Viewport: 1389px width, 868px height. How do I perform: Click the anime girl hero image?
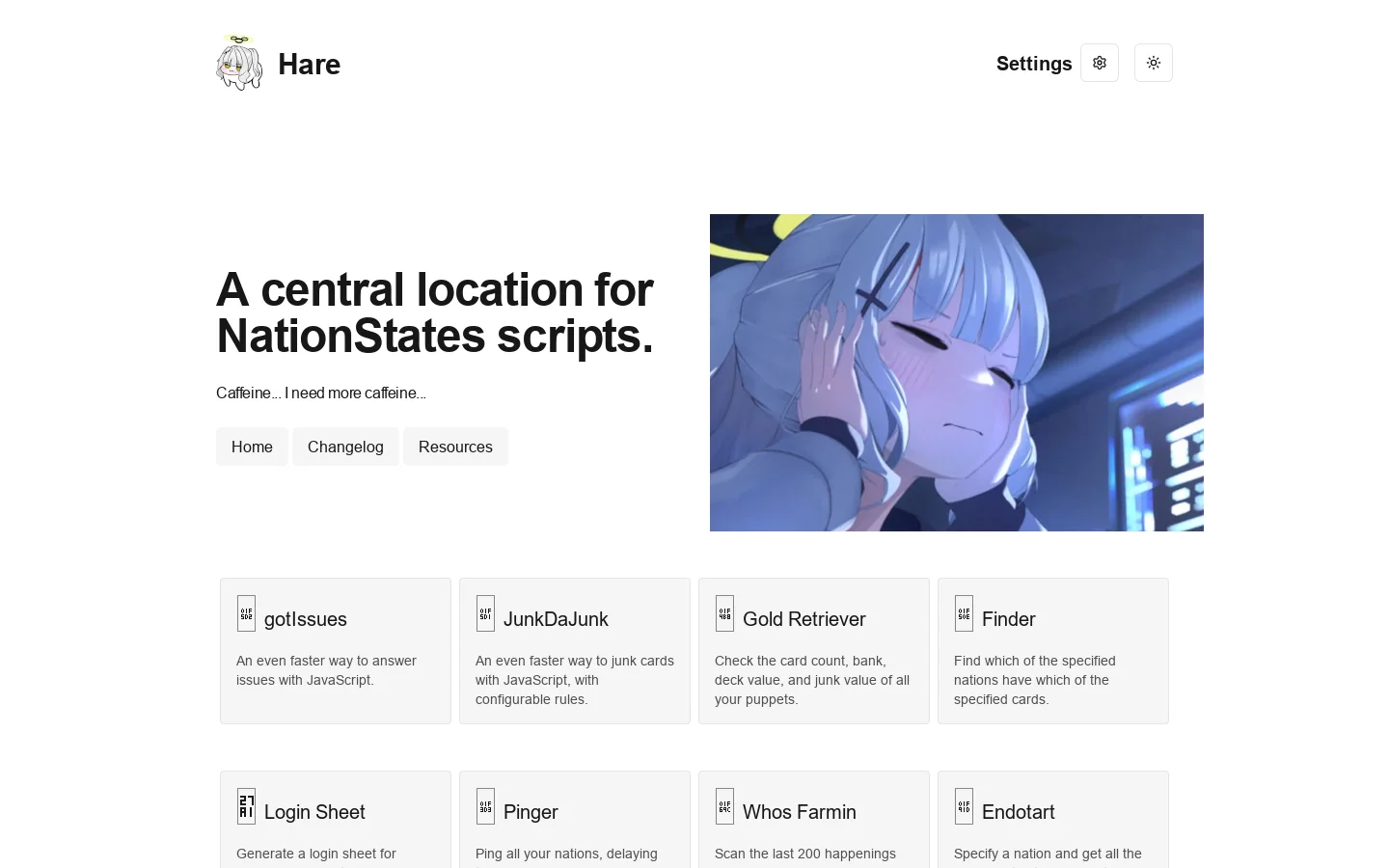[957, 372]
